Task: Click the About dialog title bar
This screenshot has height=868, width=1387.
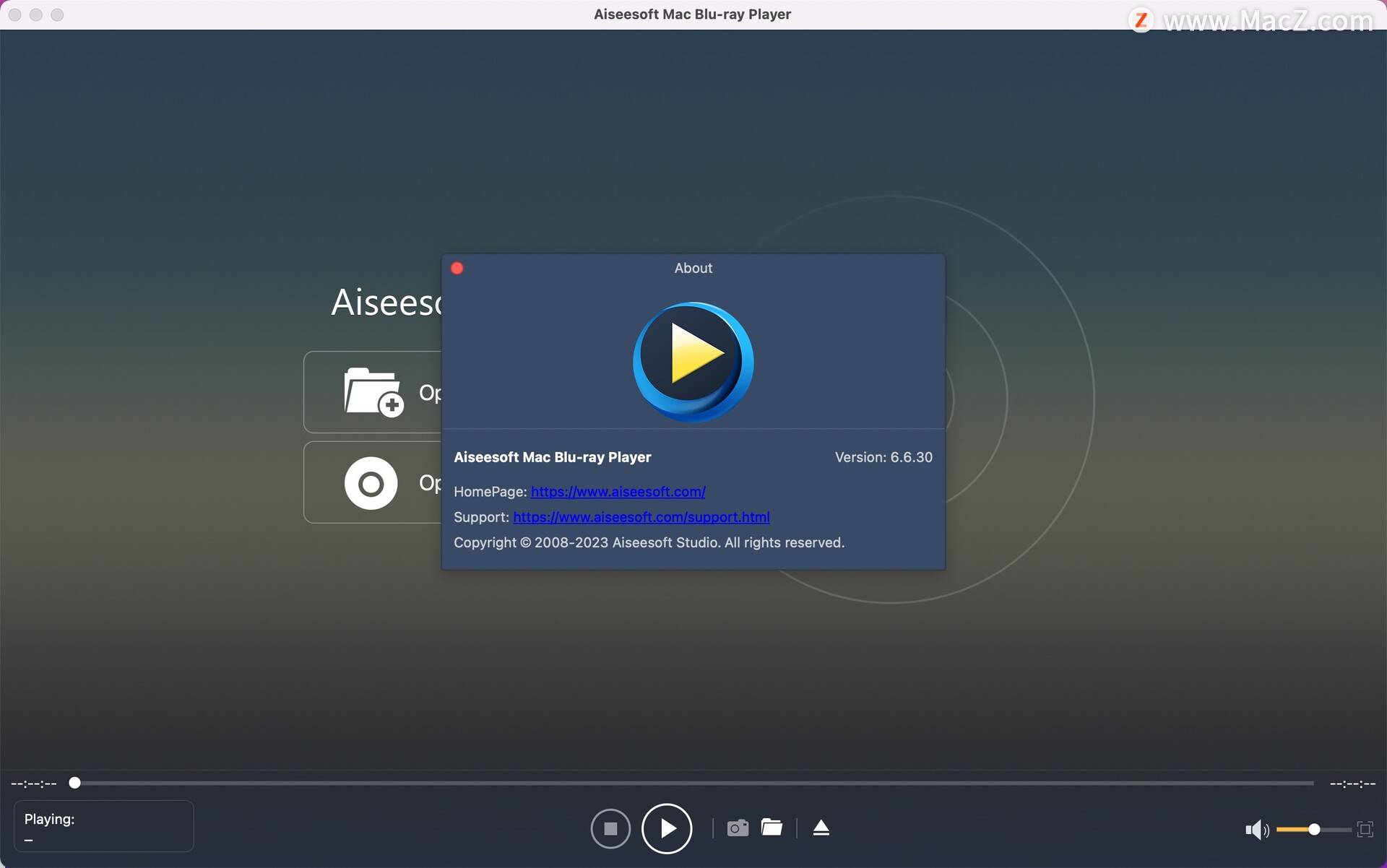Action: (693, 268)
